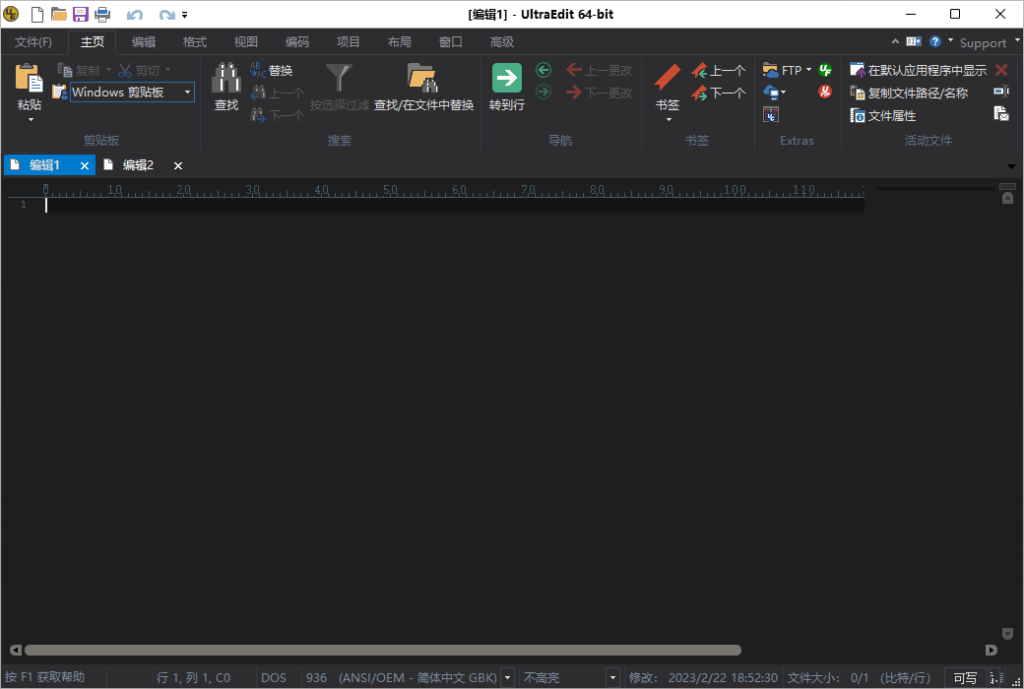Close the 编辑1 file tab
The width and height of the screenshot is (1024, 689).
point(84,166)
